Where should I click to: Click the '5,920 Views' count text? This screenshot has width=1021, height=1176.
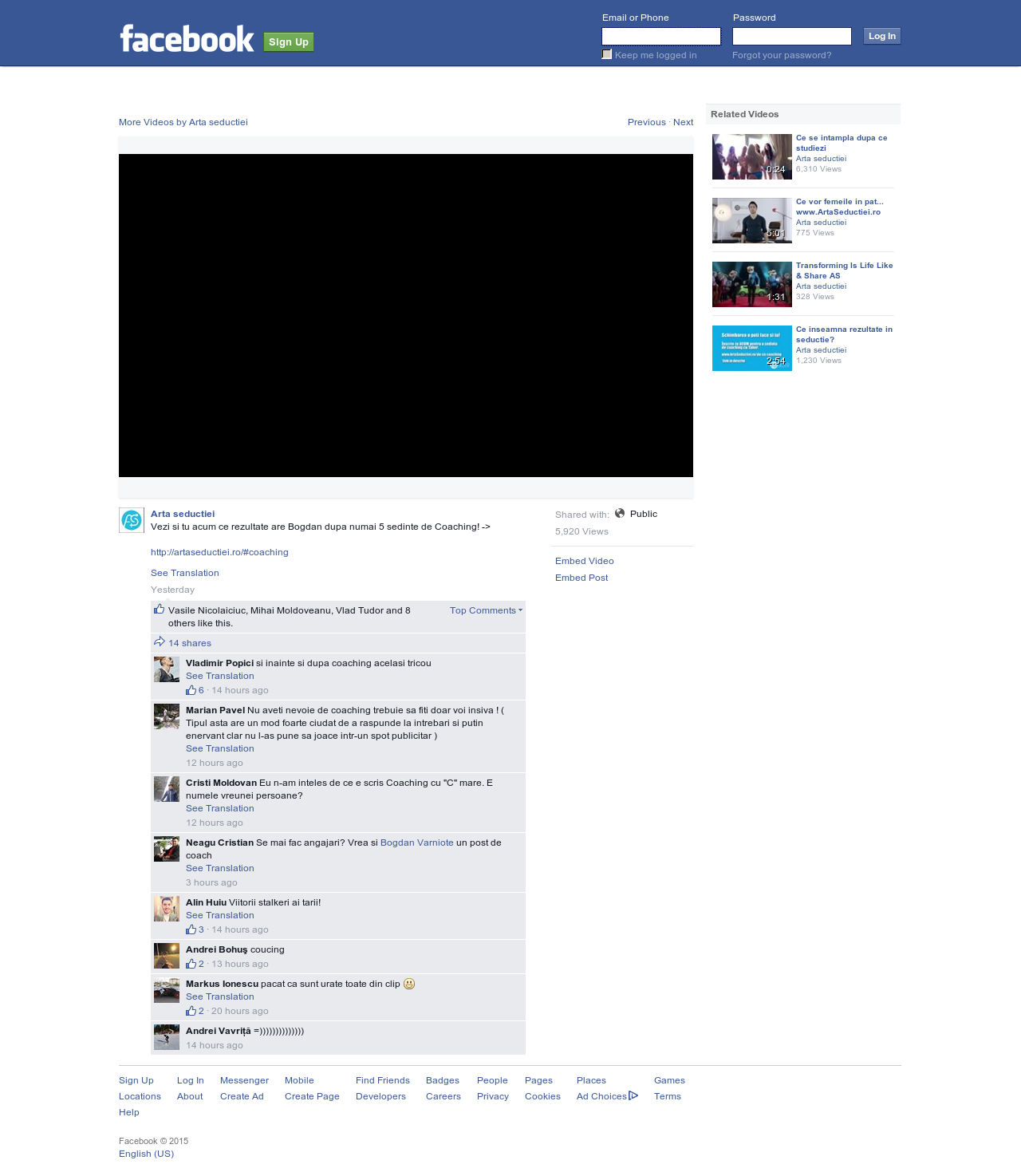tap(581, 531)
